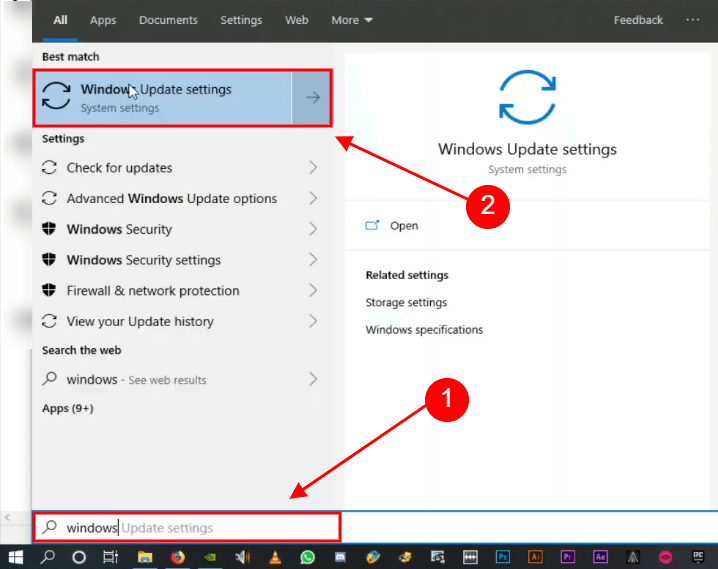Switch to the Apps search tab

(103, 20)
